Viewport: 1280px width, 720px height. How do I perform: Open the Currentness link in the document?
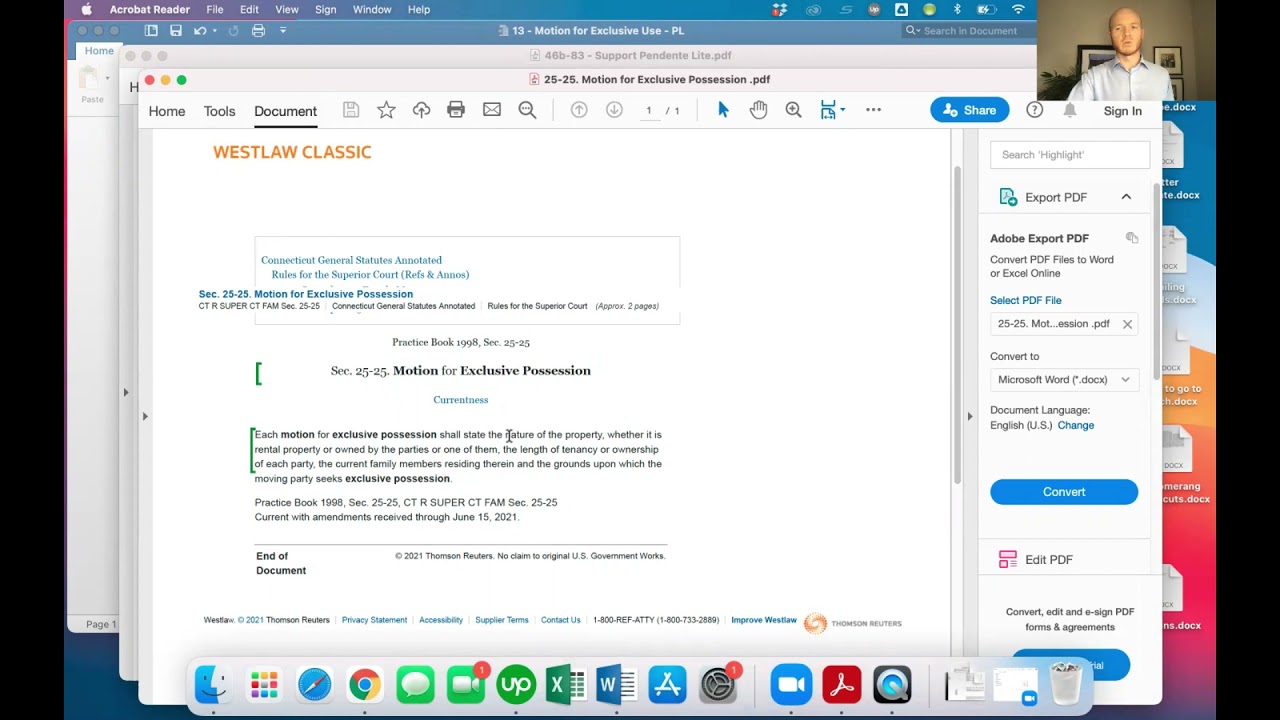click(461, 400)
